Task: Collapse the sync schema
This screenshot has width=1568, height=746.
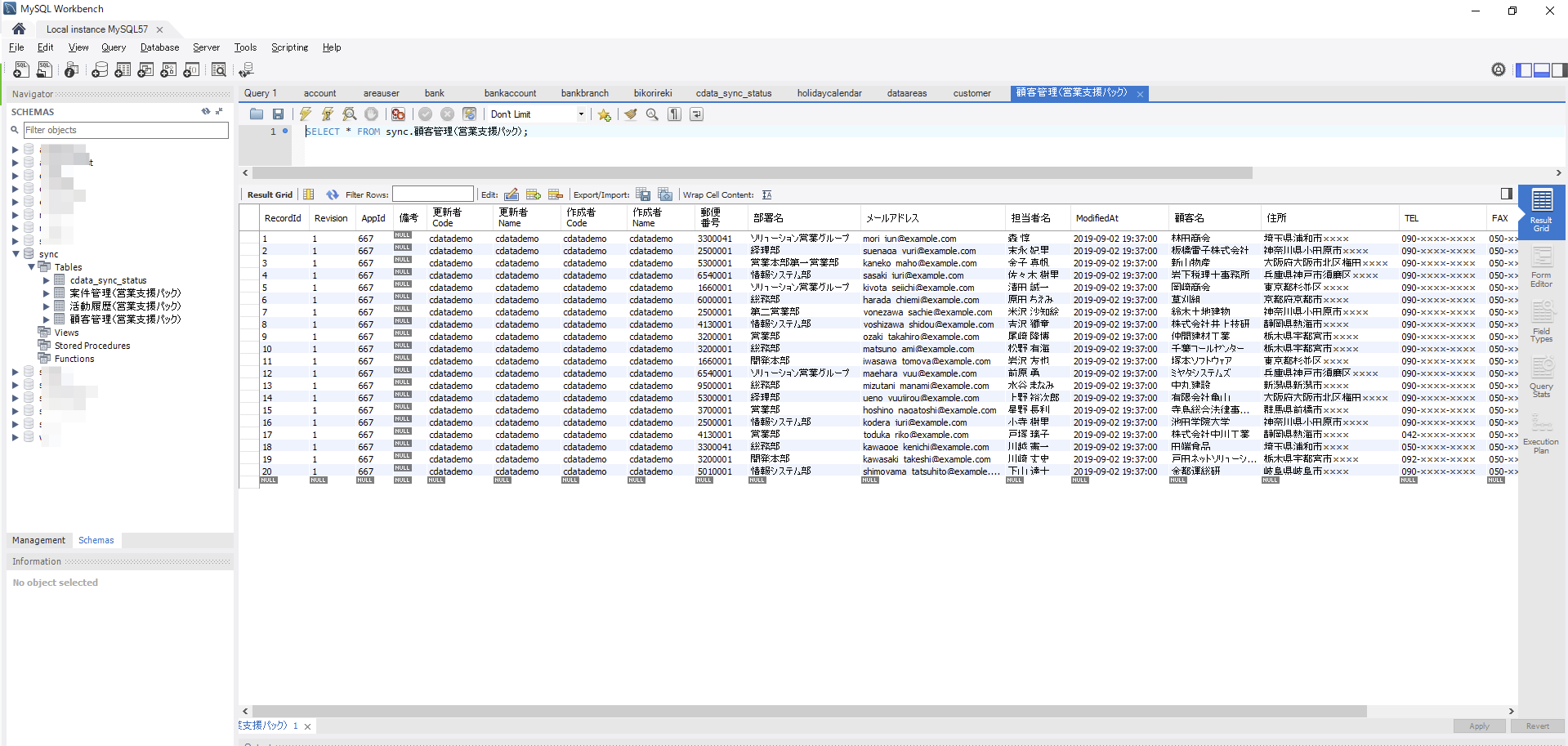Action: tap(16, 254)
